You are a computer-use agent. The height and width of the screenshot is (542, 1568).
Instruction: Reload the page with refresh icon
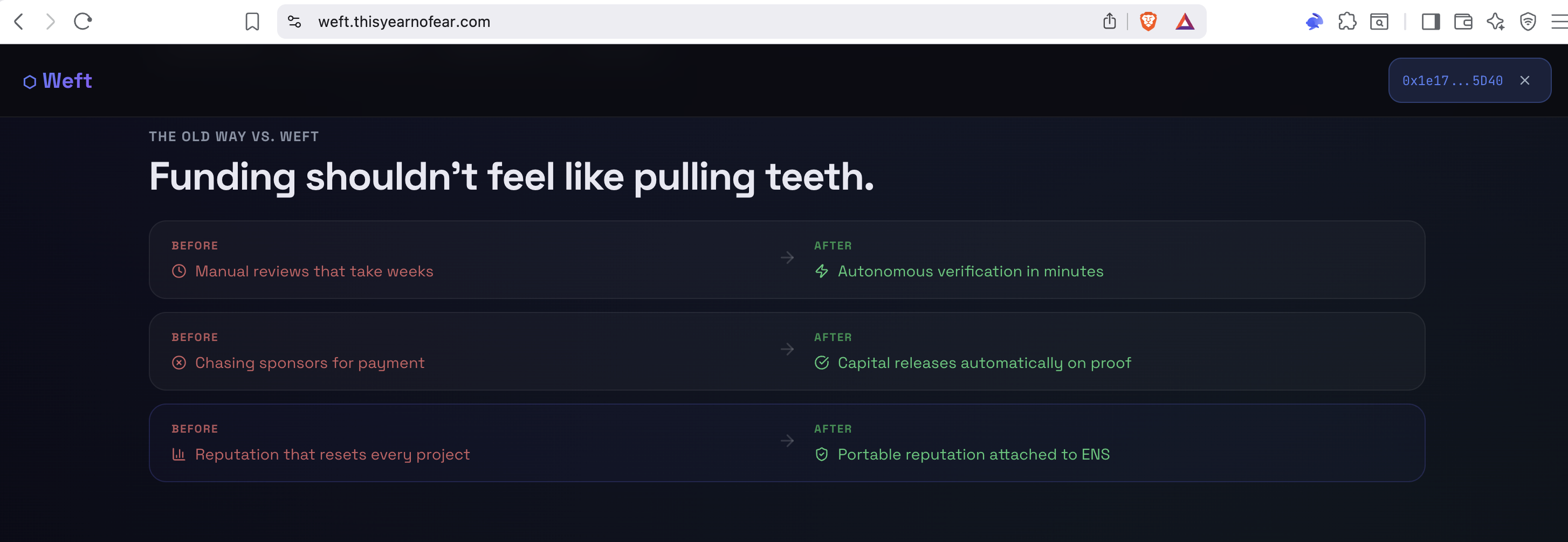point(83,22)
